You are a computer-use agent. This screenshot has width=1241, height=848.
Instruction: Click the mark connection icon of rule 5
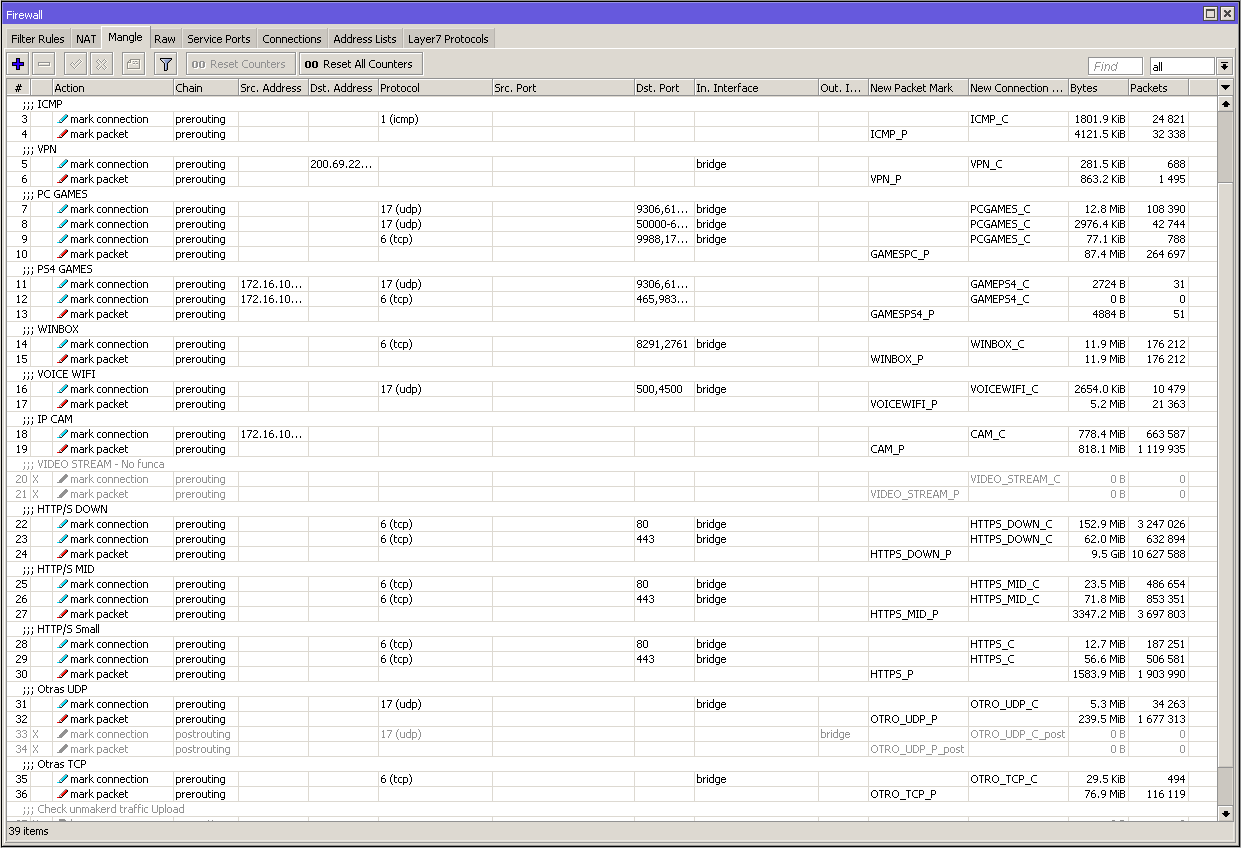(62, 164)
